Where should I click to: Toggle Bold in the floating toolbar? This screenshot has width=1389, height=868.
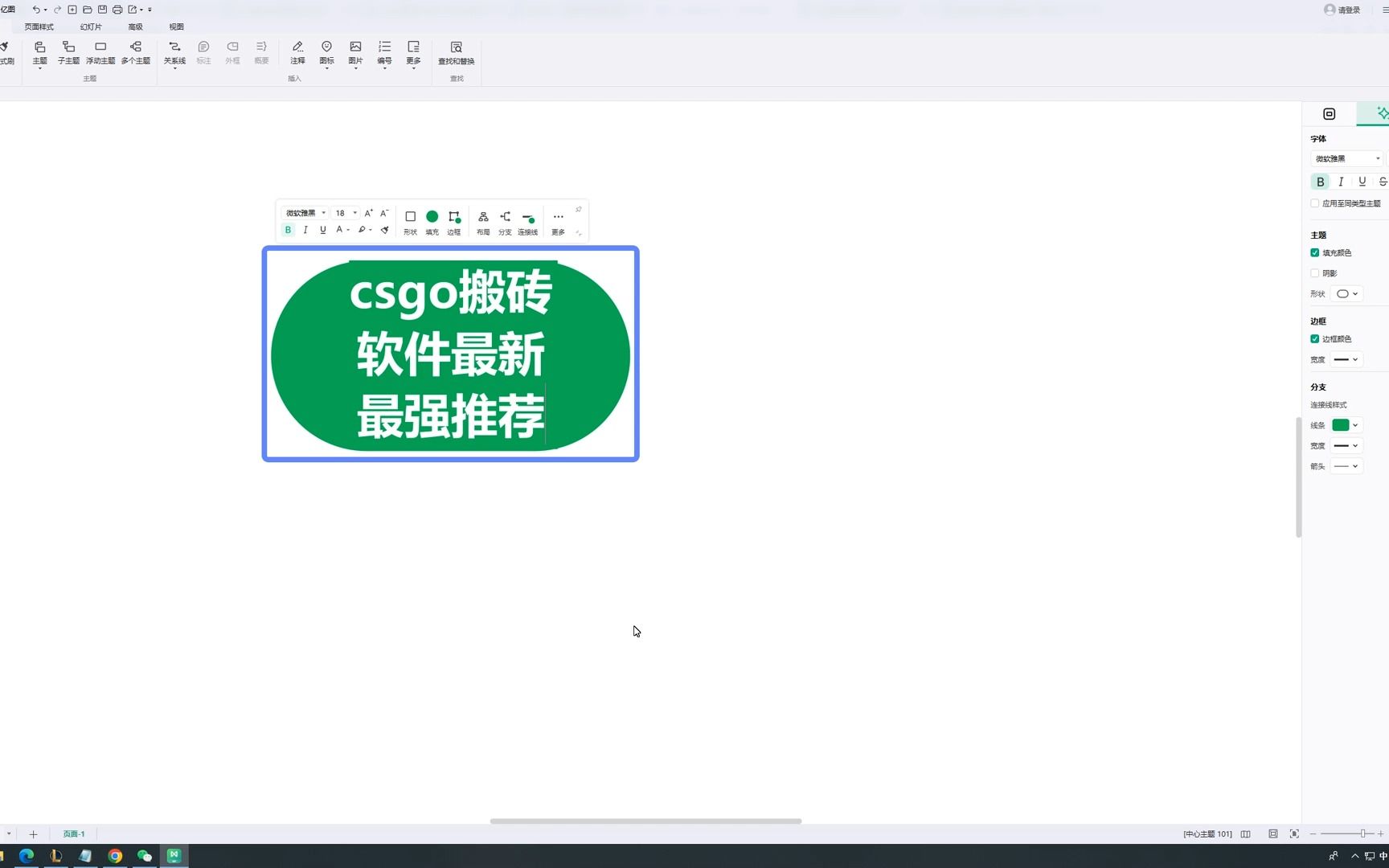coord(288,230)
